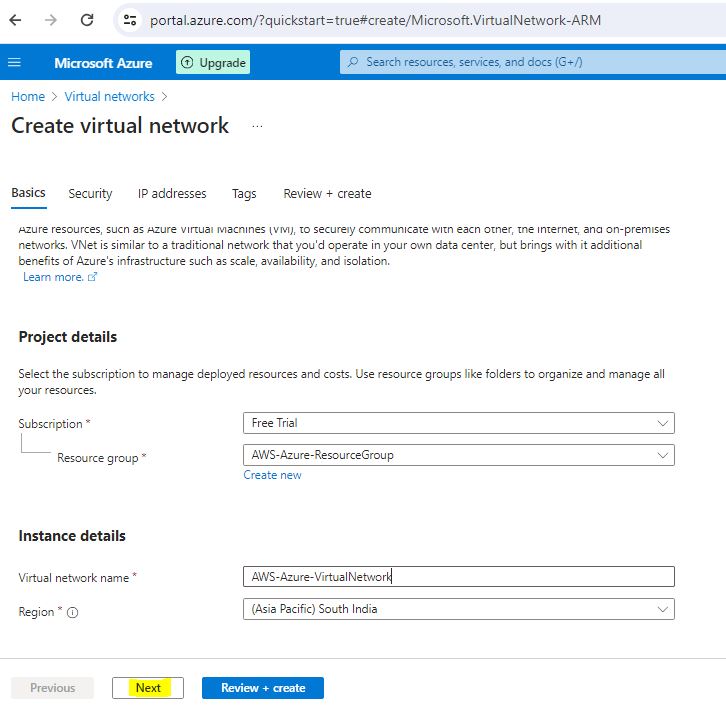Image resolution: width=726 pixels, height=710 pixels.
Task: Open the ellipsis menu beside page title
Action: pyautogui.click(x=257, y=127)
